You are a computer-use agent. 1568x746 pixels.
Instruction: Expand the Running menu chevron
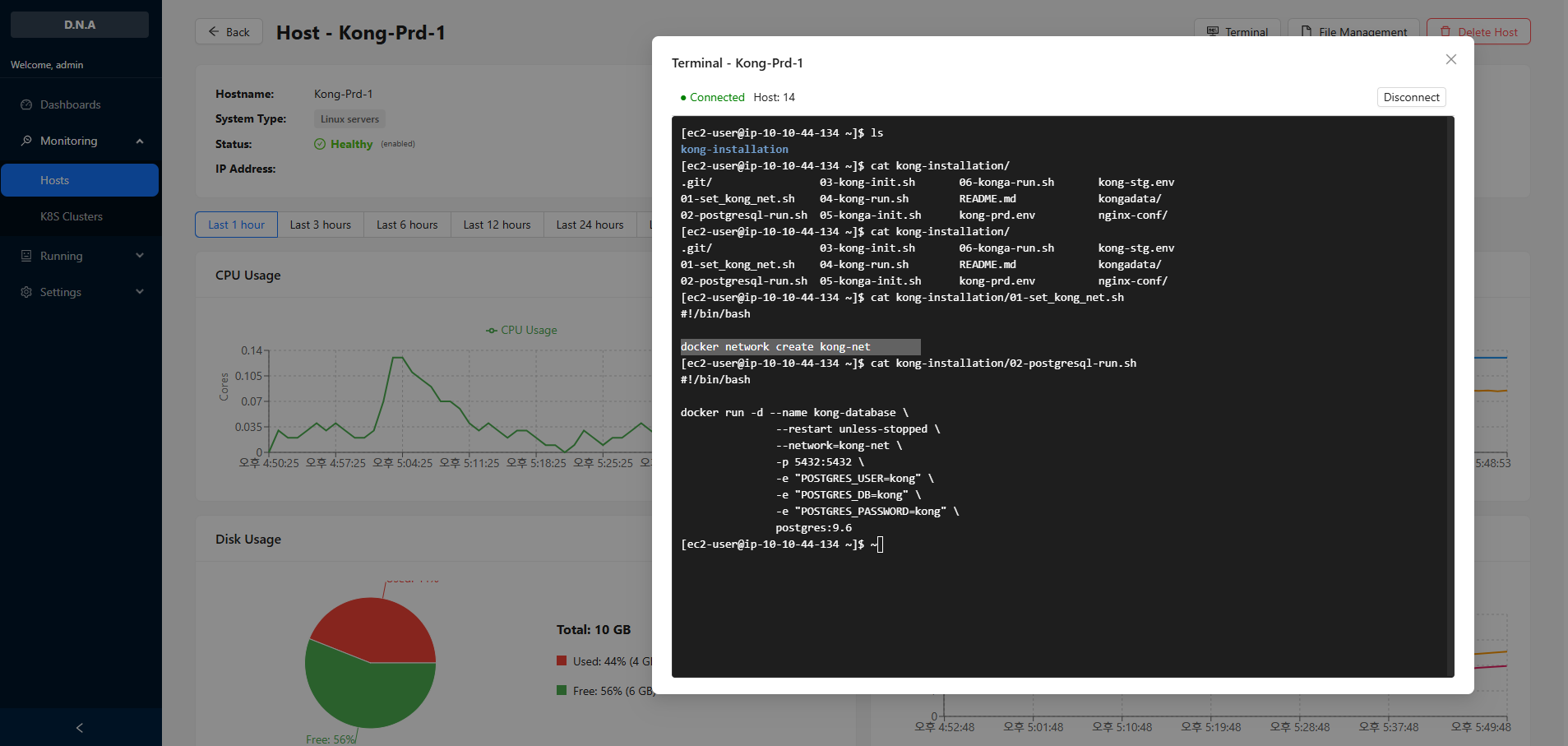coord(140,256)
